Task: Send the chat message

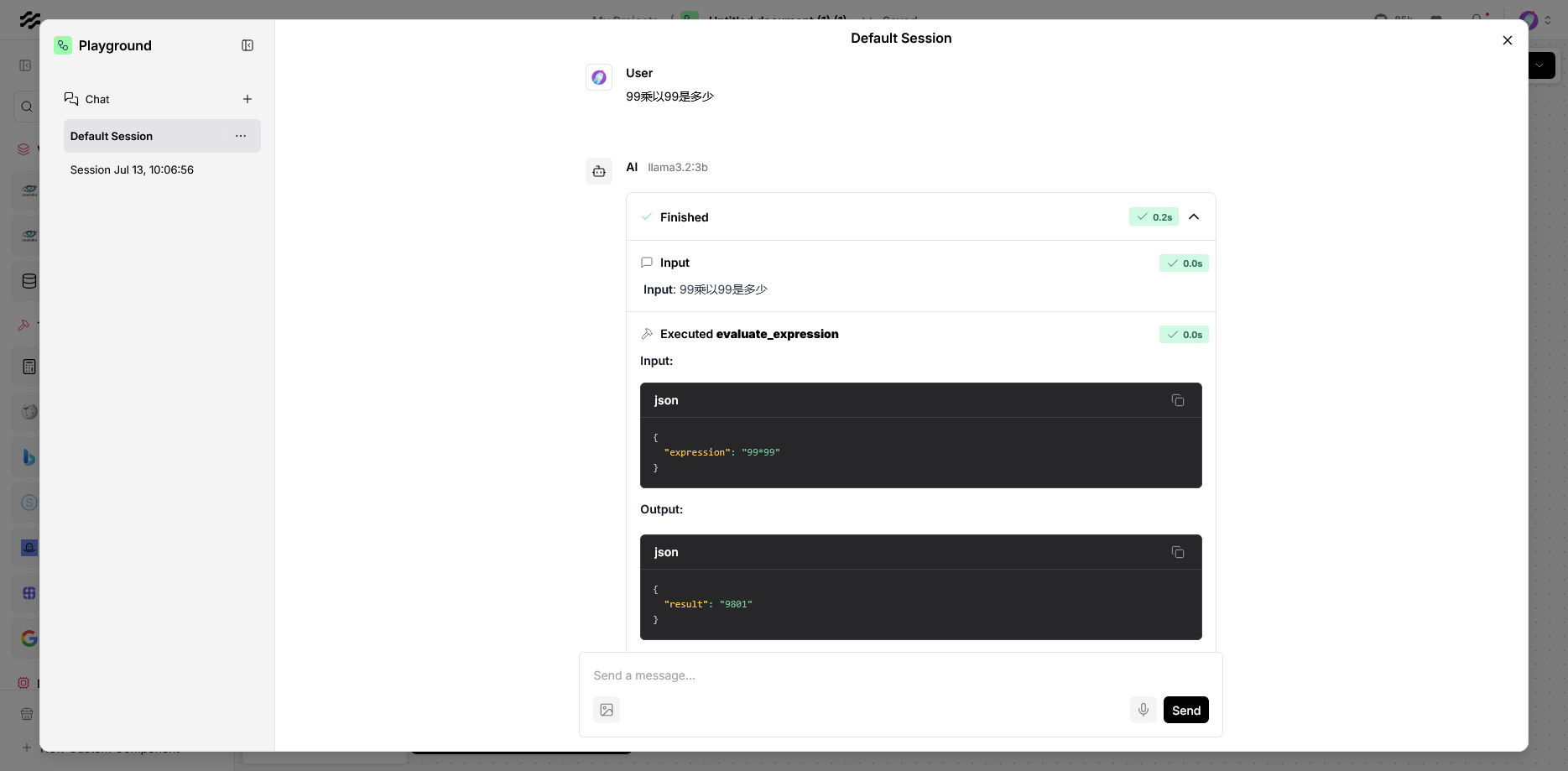Action: [1186, 710]
